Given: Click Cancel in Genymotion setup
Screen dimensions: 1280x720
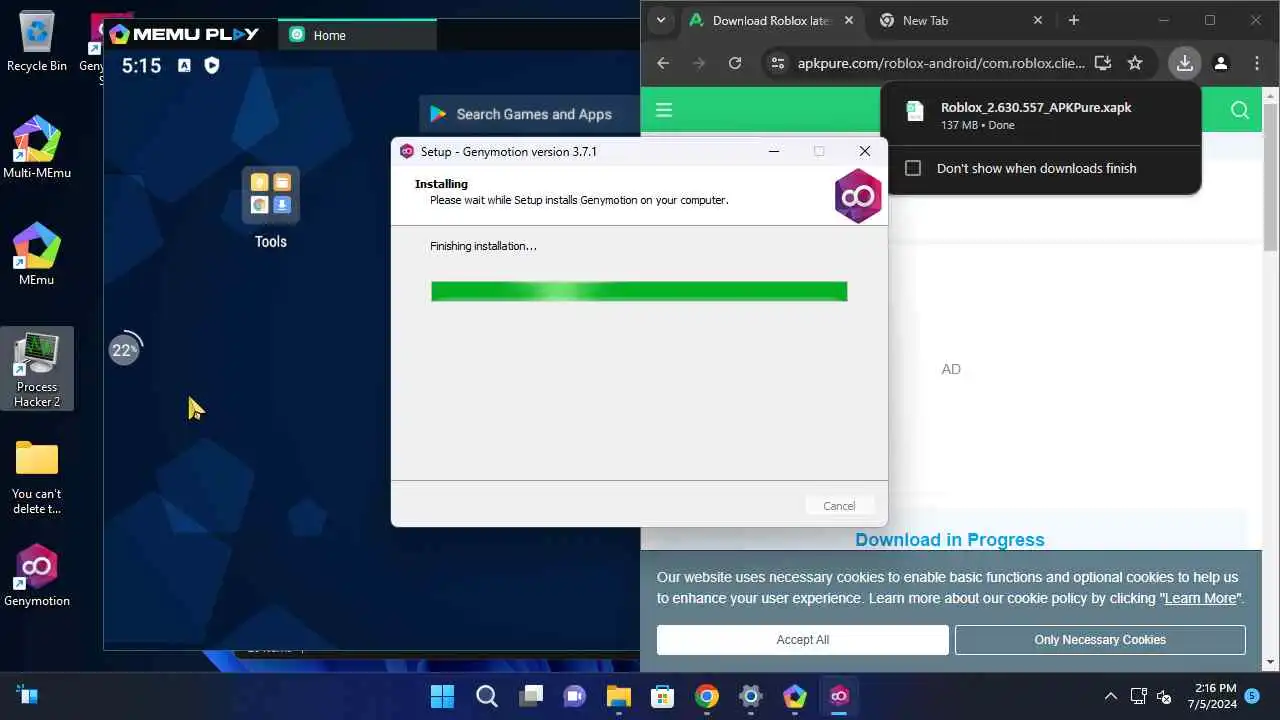Looking at the screenshot, I should [839, 506].
